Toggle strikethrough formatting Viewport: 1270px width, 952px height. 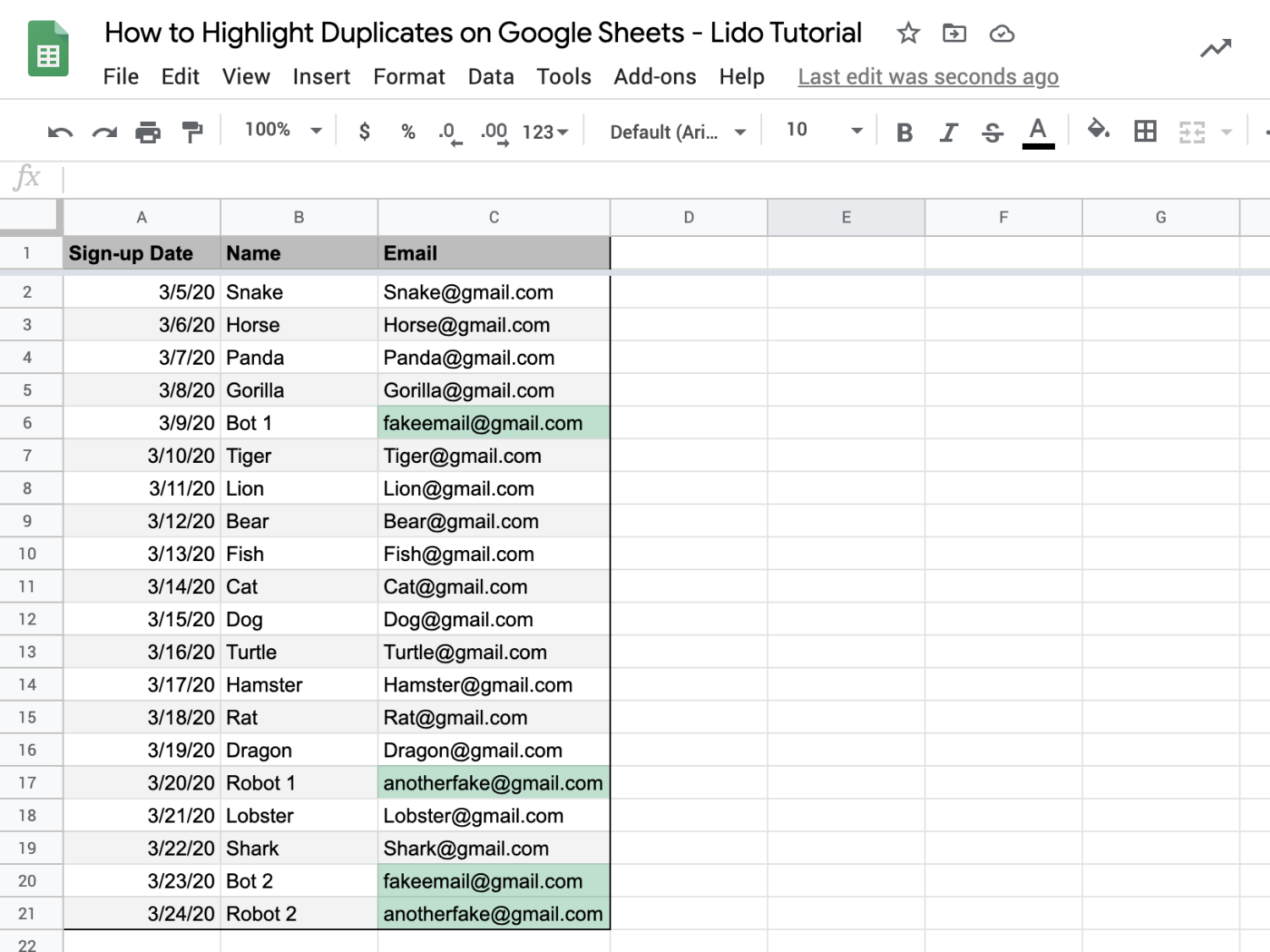[x=992, y=131]
